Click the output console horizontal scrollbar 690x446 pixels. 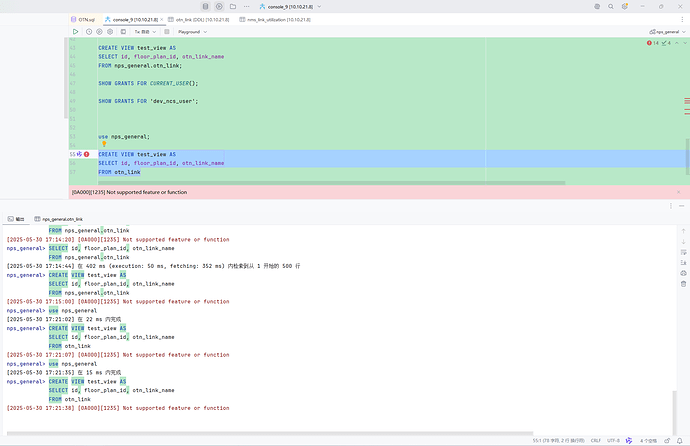(x=270, y=434)
